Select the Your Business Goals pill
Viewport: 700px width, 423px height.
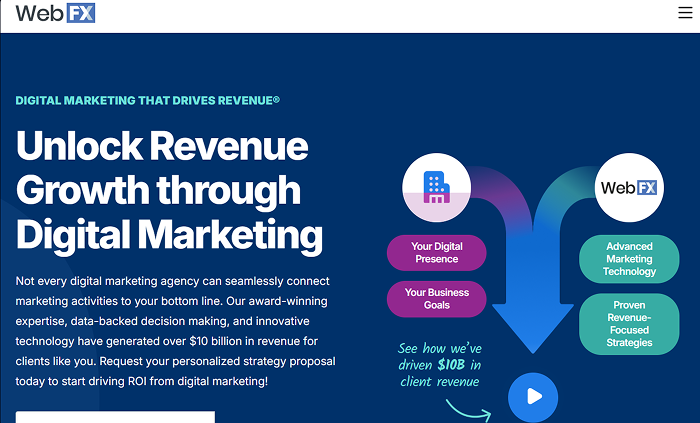pos(437,299)
